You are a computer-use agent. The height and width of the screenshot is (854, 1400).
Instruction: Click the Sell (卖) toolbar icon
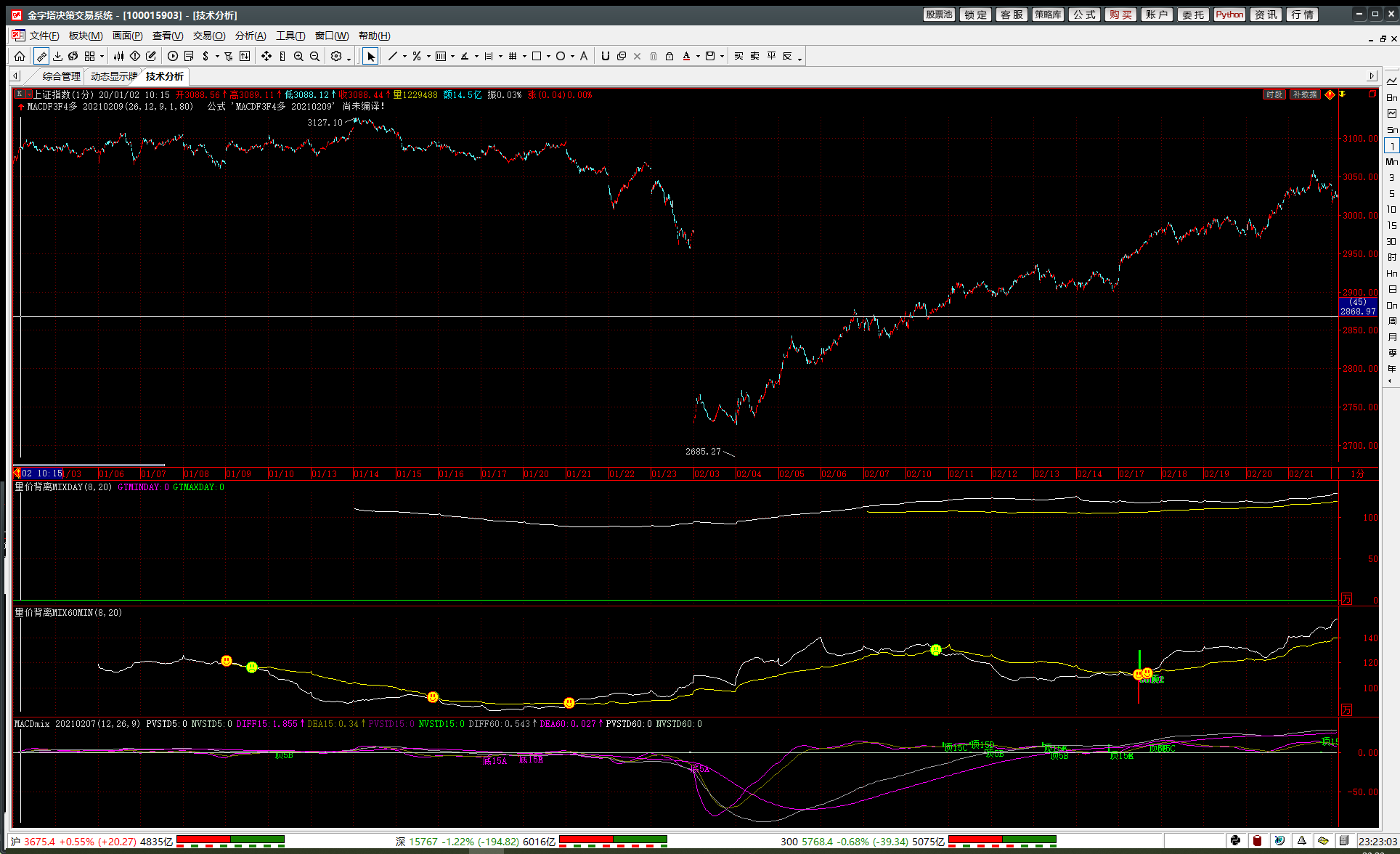(x=755, y=56)
